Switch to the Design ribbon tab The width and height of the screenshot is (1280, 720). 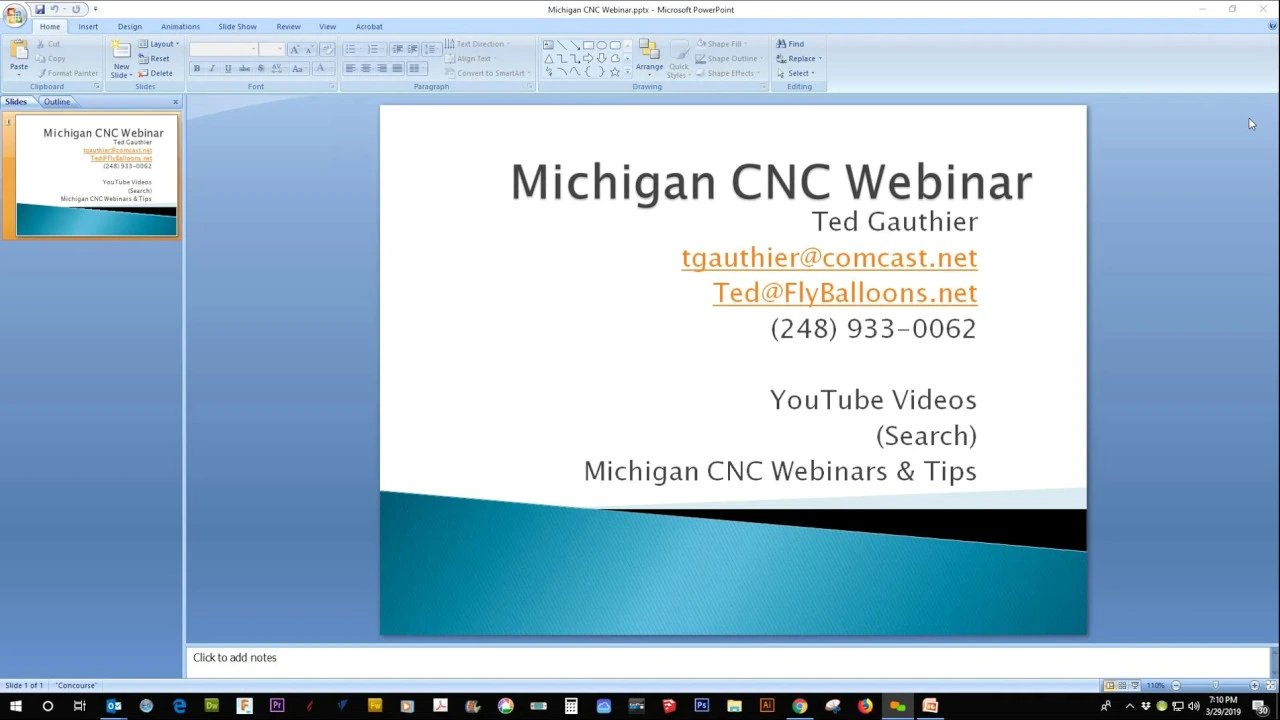(129, 27)
